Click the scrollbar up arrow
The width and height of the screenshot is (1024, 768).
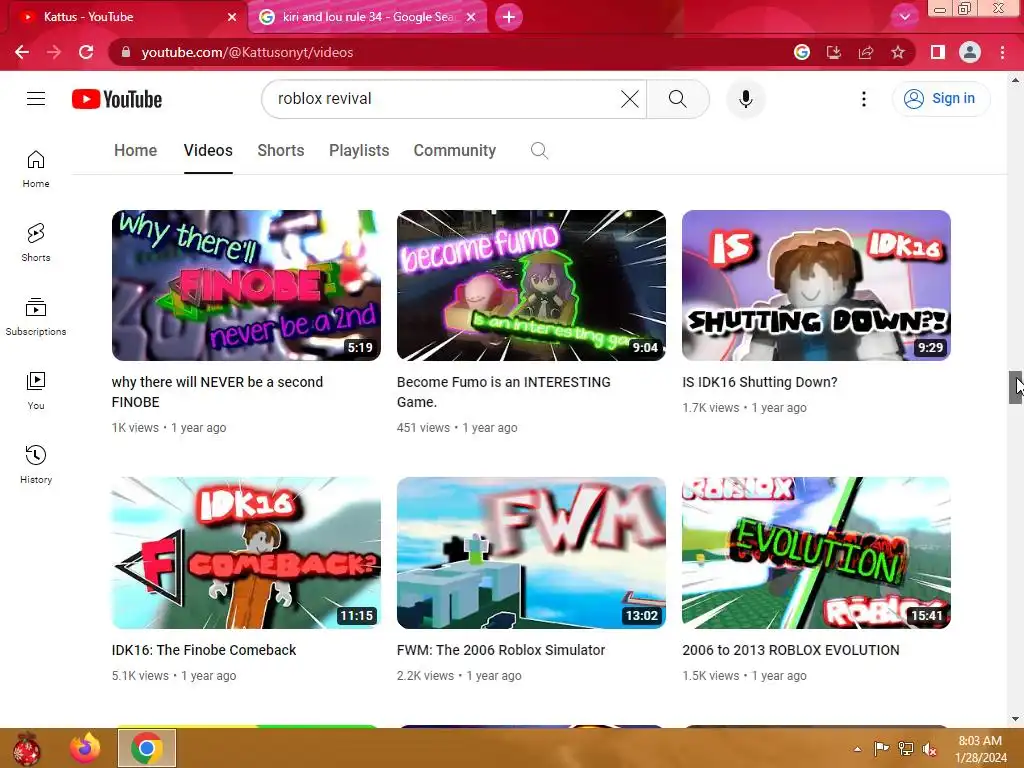[x=1015, y=80]
